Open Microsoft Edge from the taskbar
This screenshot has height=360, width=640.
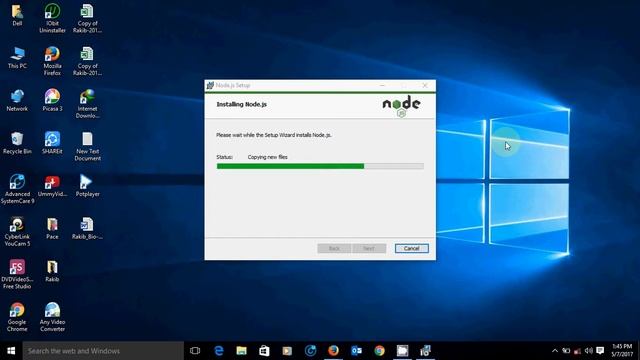[219, 351]
